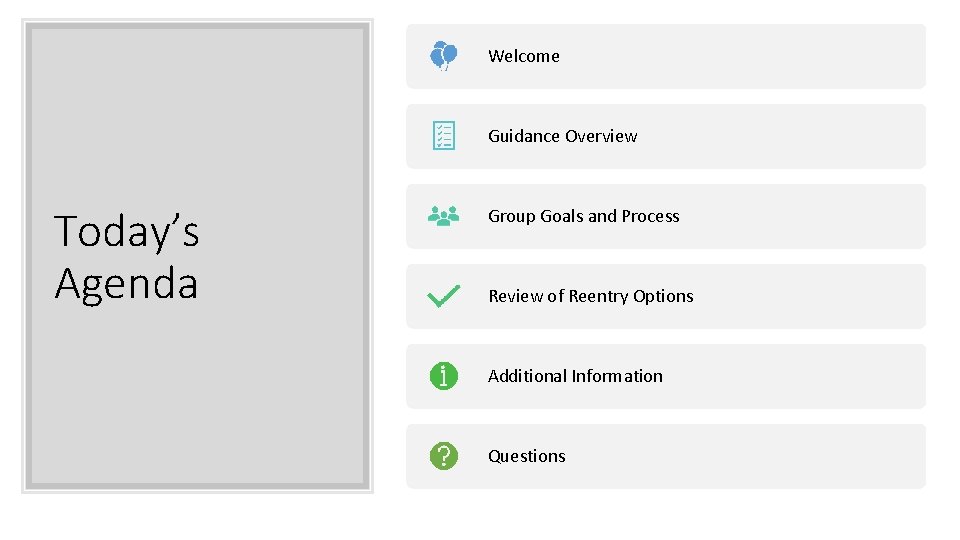Select the checklist icon beside Guidance Overview
This screenshot has height=540, width=960.
pyautogui.click(x=443, y=136)
